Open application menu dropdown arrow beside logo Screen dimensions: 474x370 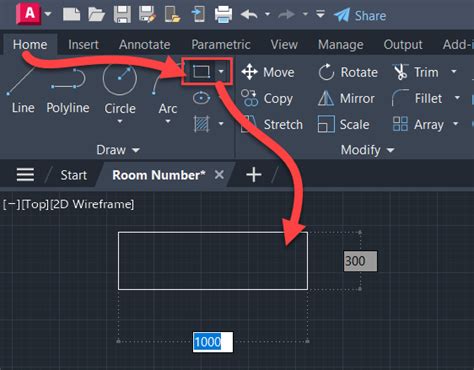pos(48,14)
